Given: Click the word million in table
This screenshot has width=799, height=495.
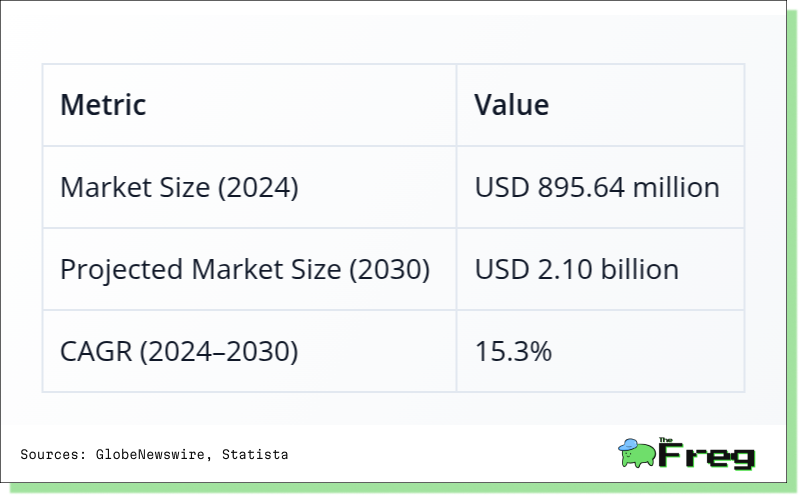Looking at the screenshot, I should click(676, 187).
